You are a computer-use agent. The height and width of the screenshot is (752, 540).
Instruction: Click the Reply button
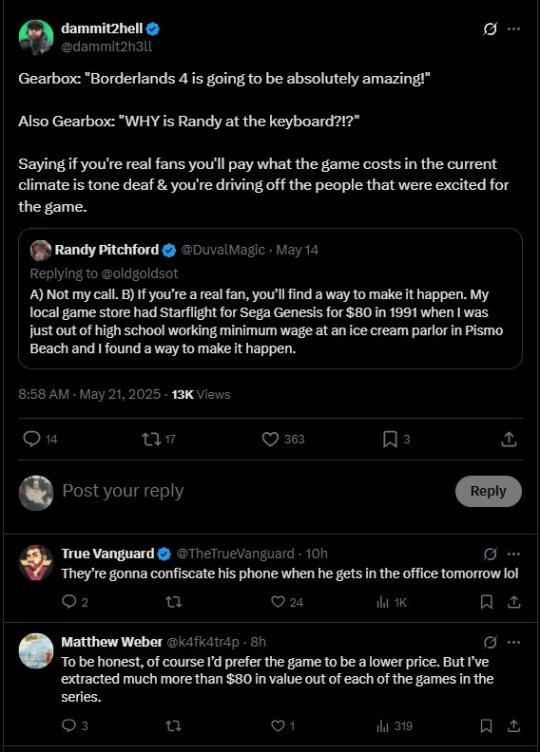[x=488, y=491]
